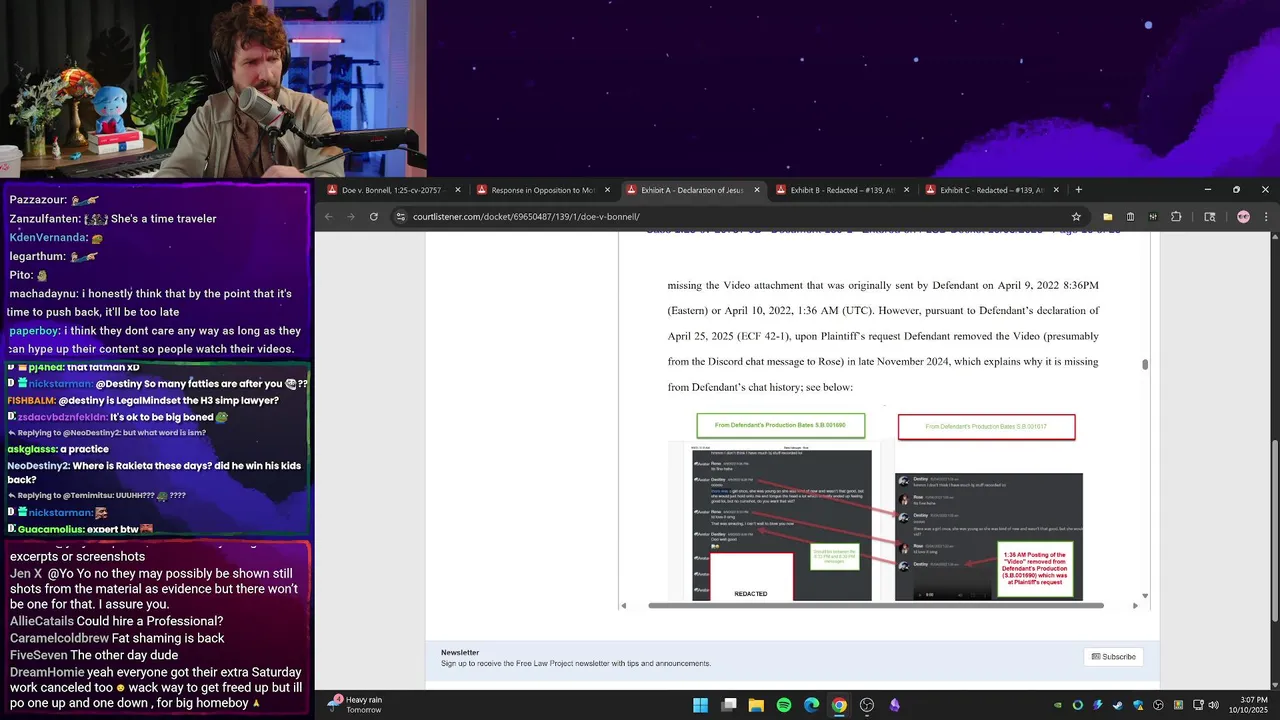Open the Windows Start menu
The height and width of the screenshot is (720, 1280).
[701, 705]
